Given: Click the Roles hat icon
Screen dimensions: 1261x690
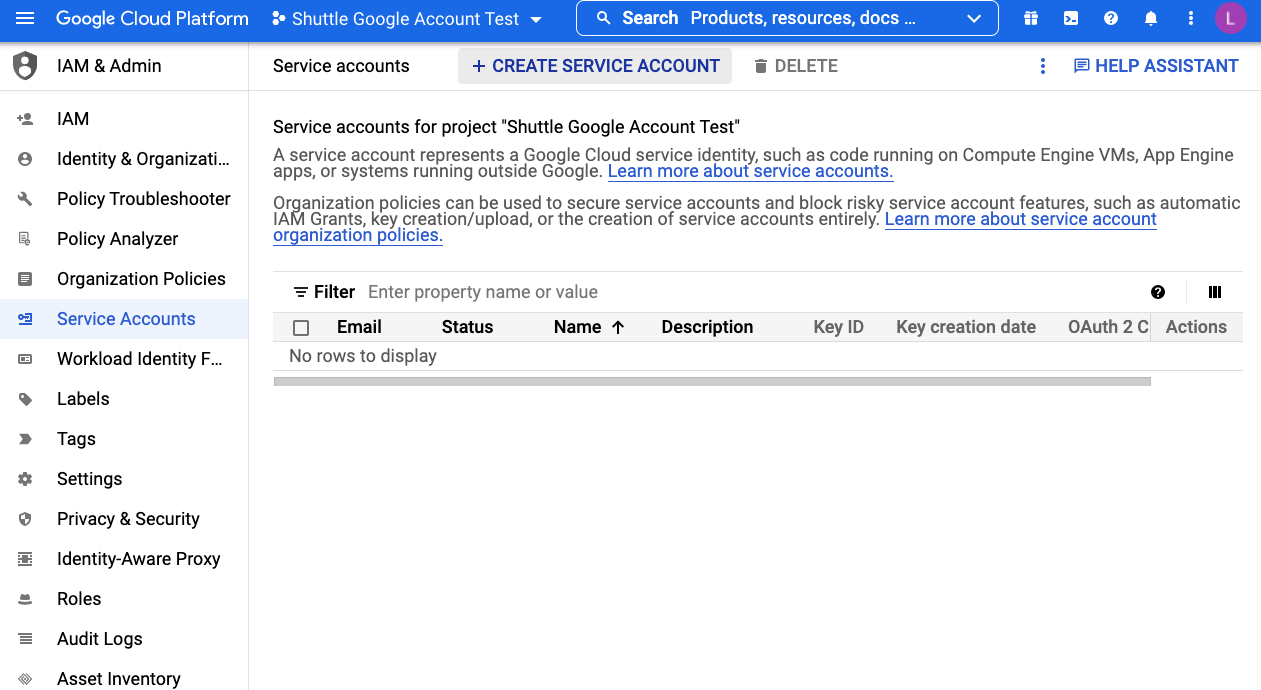Looking at the screenshot, I should [25, 599].
